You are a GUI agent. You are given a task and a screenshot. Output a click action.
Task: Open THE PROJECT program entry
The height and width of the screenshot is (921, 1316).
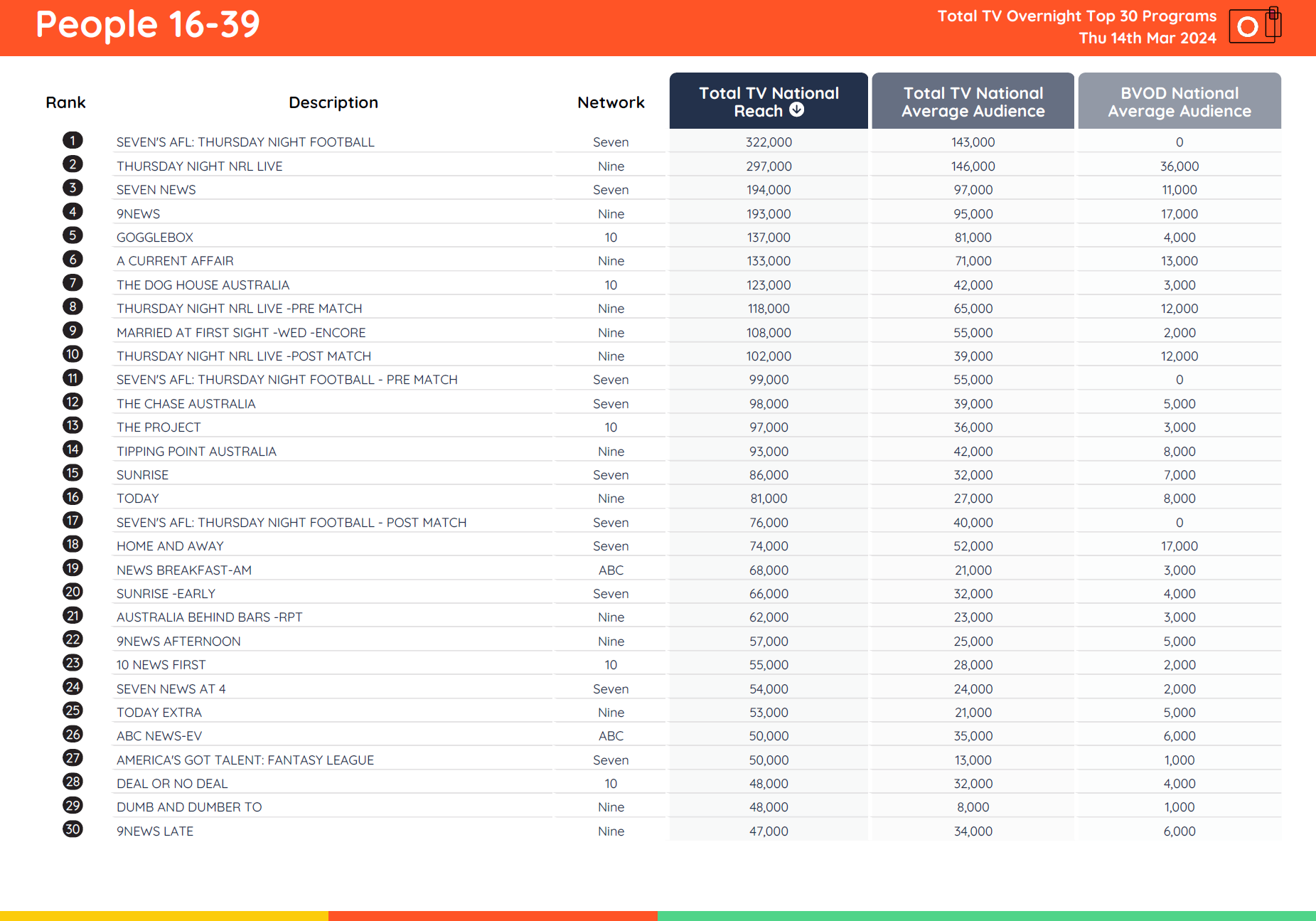158,426
